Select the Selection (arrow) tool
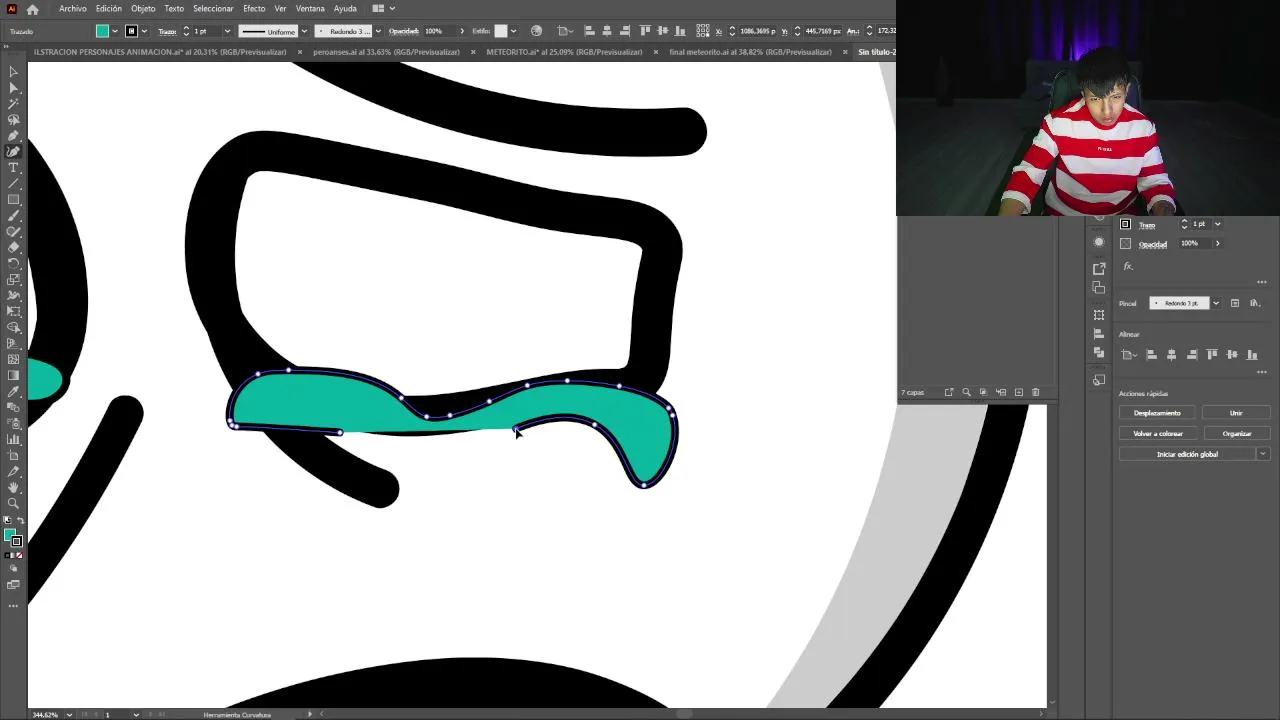The height and width of the screenshot is (720, 1280). (13, 72)
